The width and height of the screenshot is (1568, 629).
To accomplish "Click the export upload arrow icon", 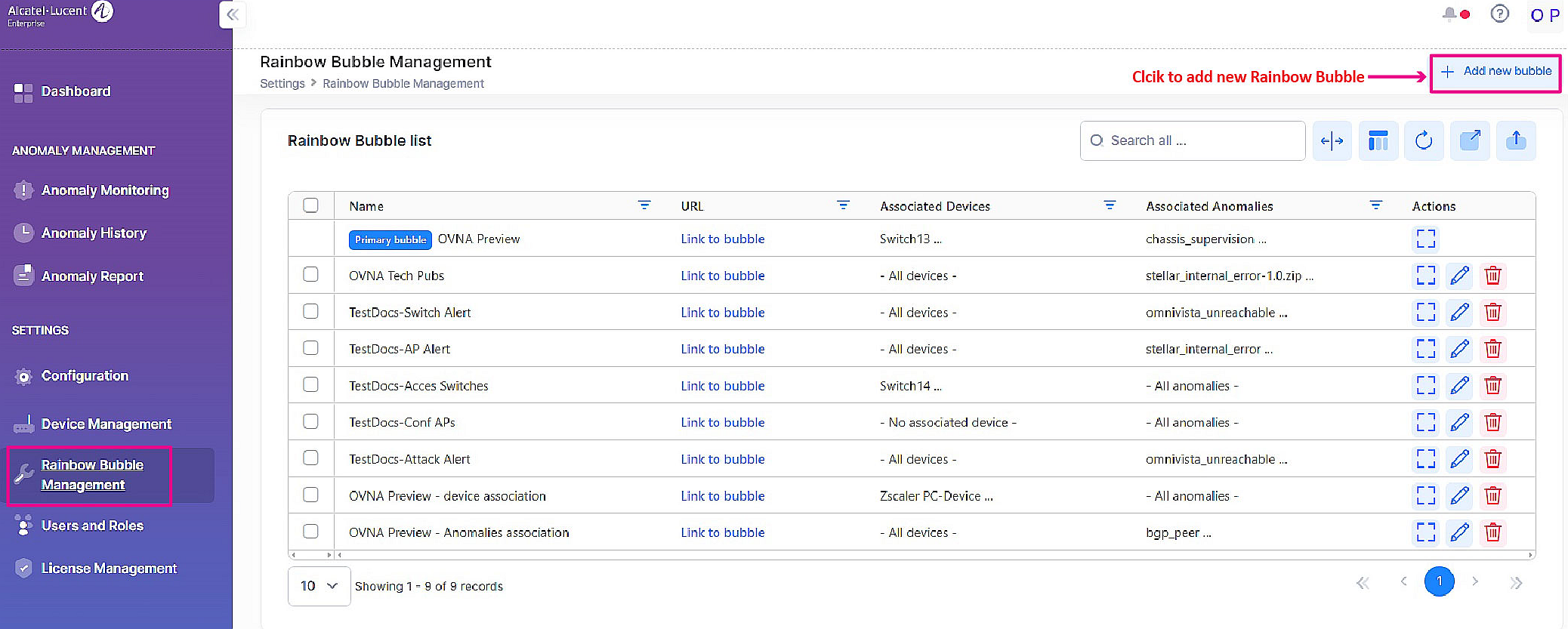I will (1515, 140).
